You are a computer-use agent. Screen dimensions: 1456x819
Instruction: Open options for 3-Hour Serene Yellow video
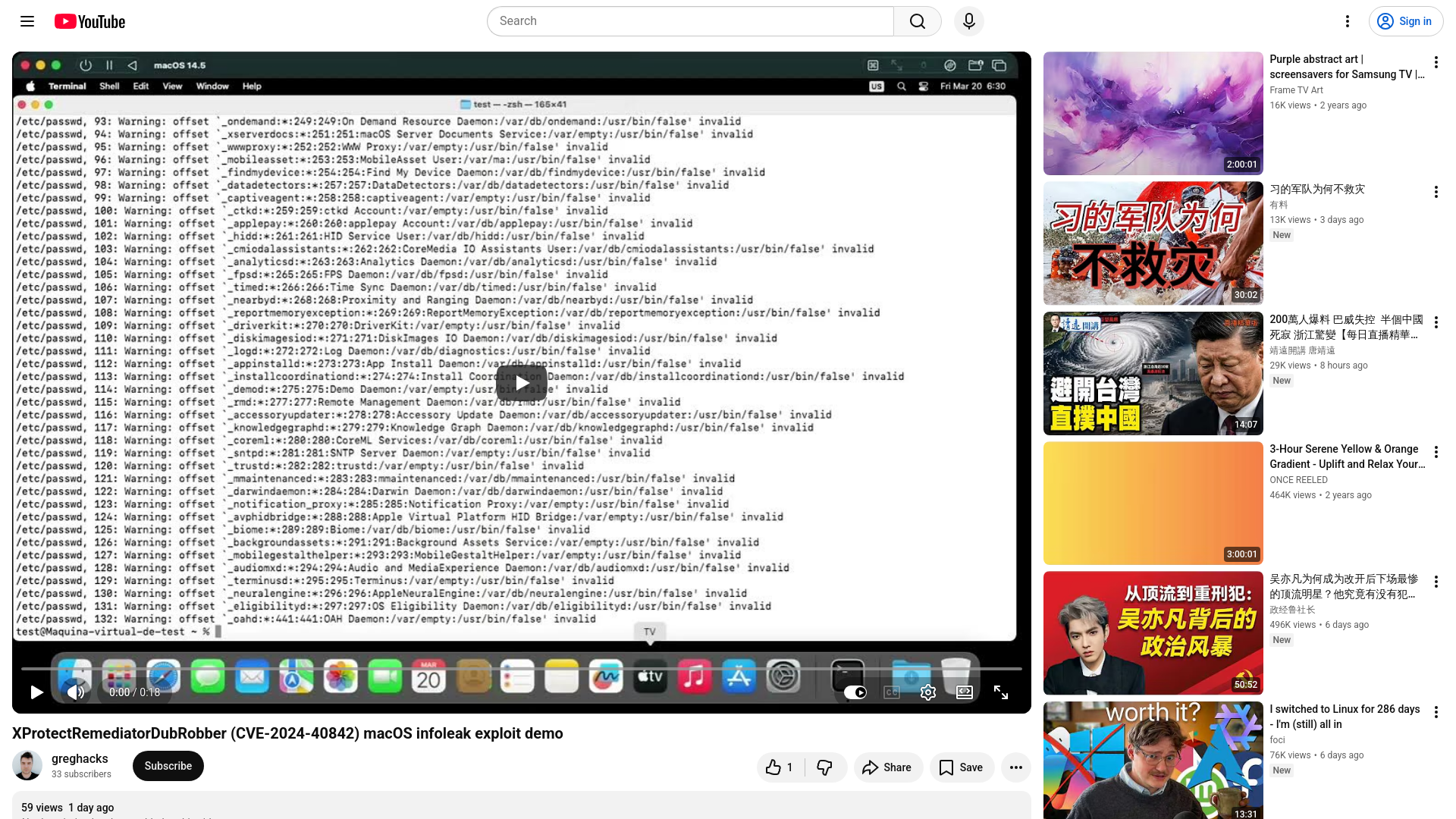1436,452
